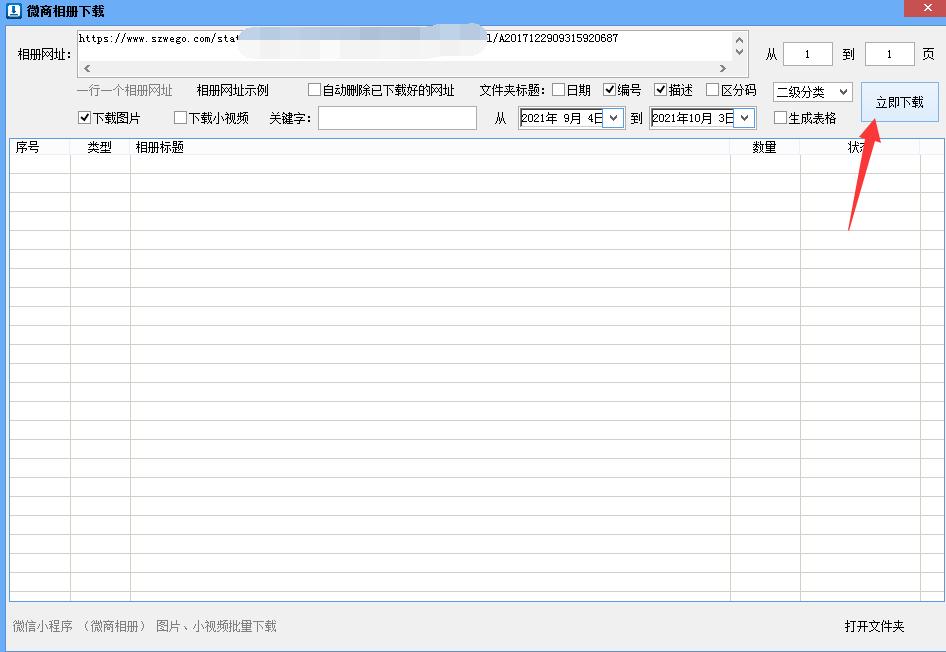Image resolution: width=946 pixels, height=652 pixels.
Task: Click the URL box horizontal scroll right arrow
Action: pyautogui.click(x=723, y=68)
